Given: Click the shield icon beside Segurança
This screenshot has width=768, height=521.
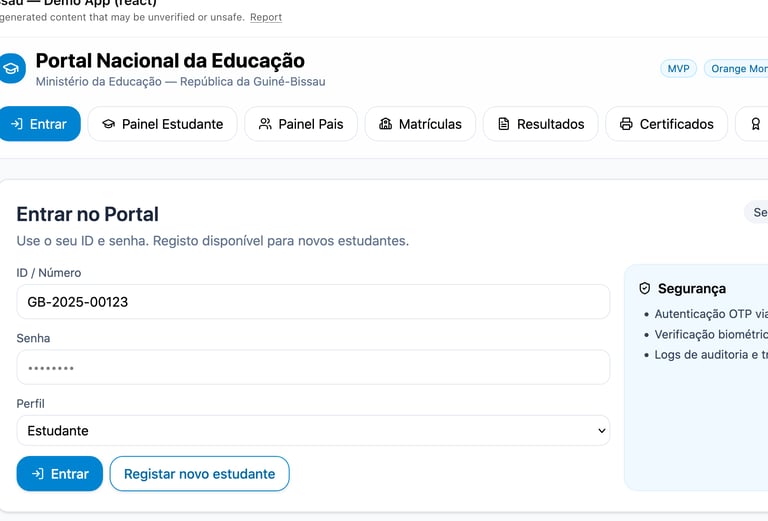Looking at the screenshot, I should tap(645, 288).
